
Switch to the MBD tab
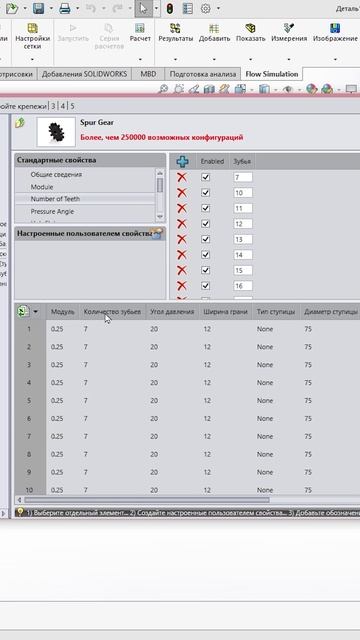coord(148,74)
